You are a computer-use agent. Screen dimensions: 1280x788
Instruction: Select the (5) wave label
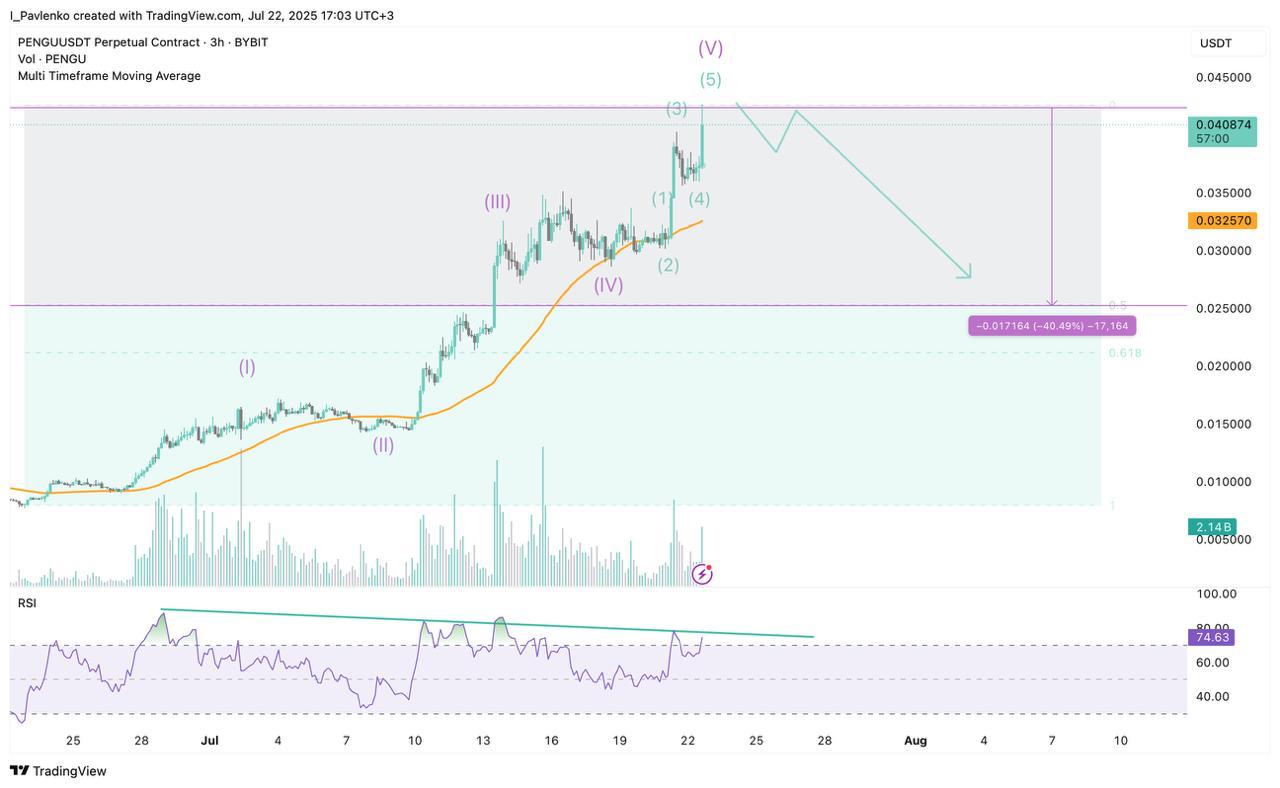[711, 80]
